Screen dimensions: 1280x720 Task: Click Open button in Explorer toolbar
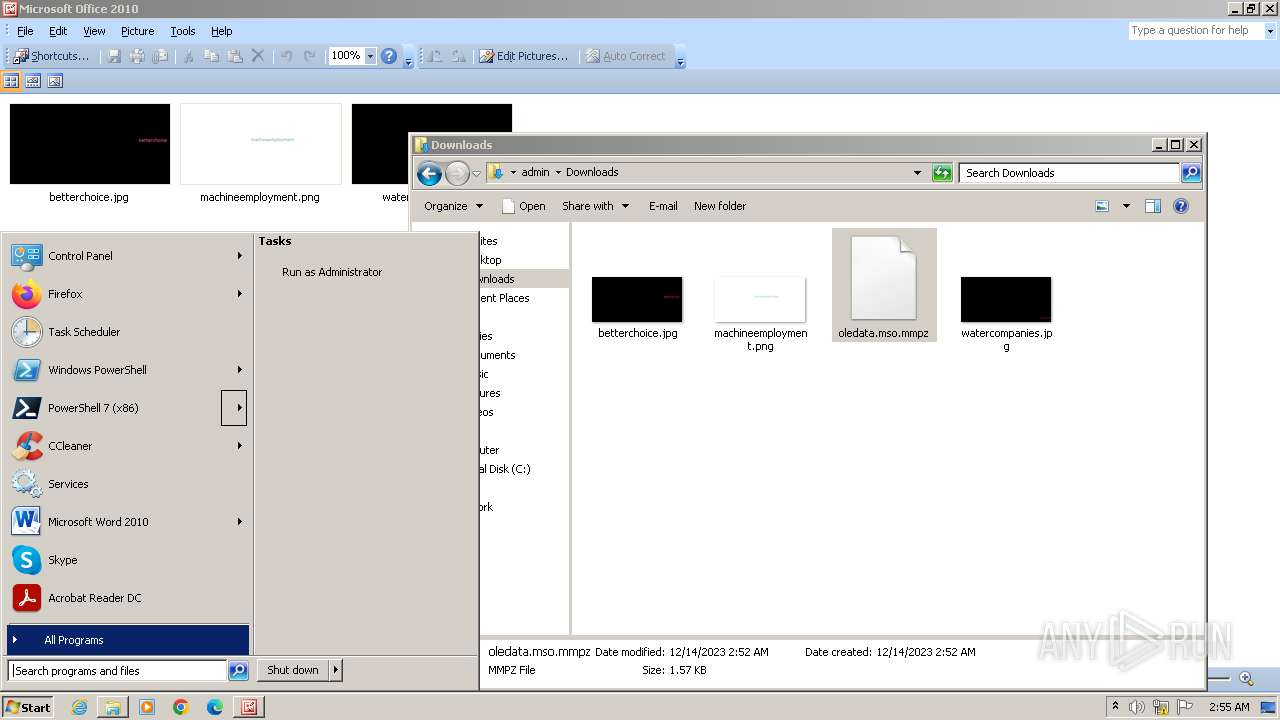(x=524, y=206)
